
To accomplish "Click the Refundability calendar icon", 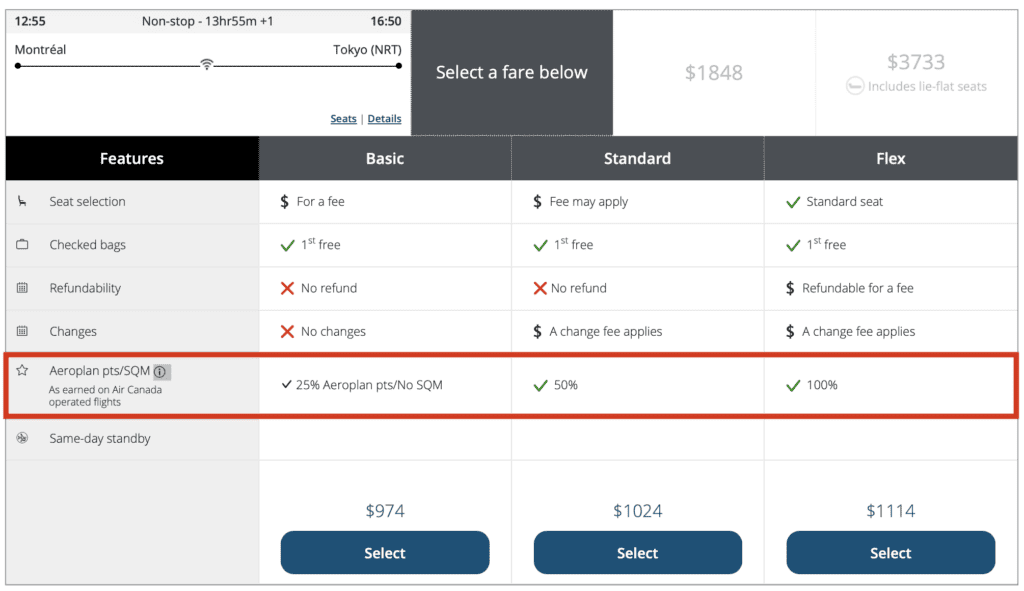I will click(x=22, y=288).
